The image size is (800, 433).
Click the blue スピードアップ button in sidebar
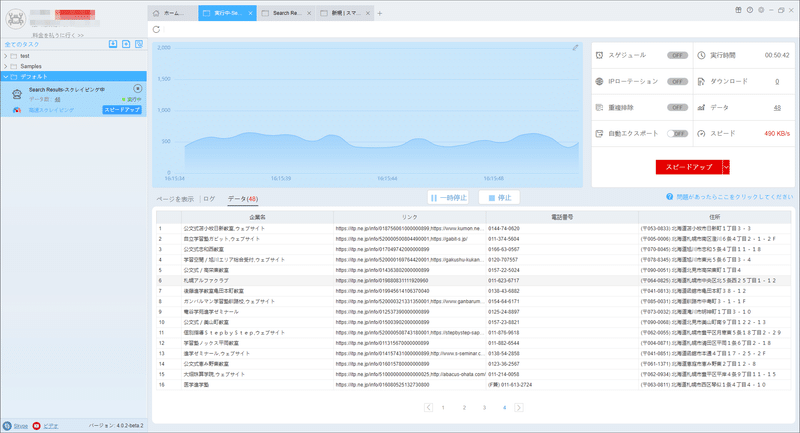pyautogui.click(x=121, y=110)
